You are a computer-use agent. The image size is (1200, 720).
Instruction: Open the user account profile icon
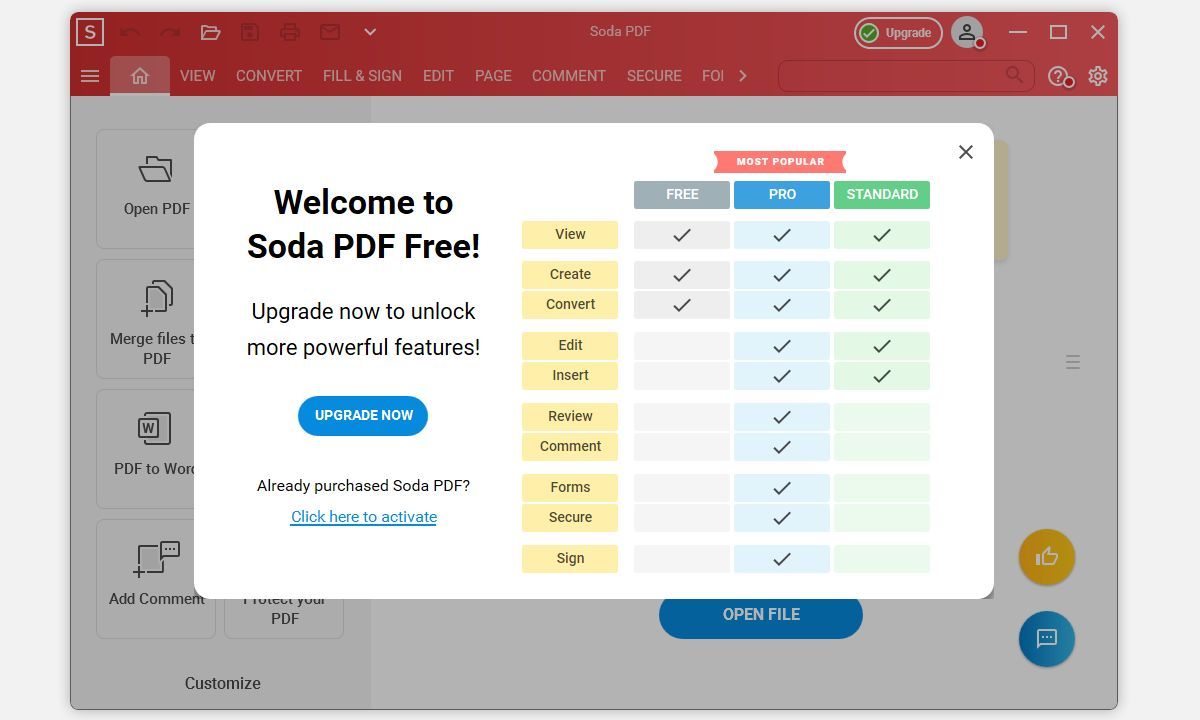pos(966,31)
